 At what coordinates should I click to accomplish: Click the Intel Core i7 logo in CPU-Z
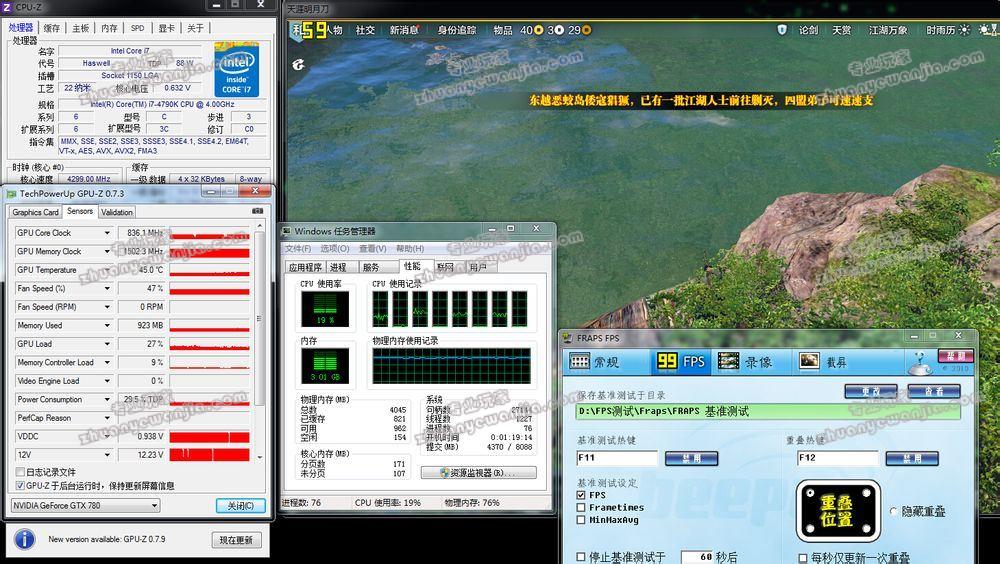[x=236, y=70]
